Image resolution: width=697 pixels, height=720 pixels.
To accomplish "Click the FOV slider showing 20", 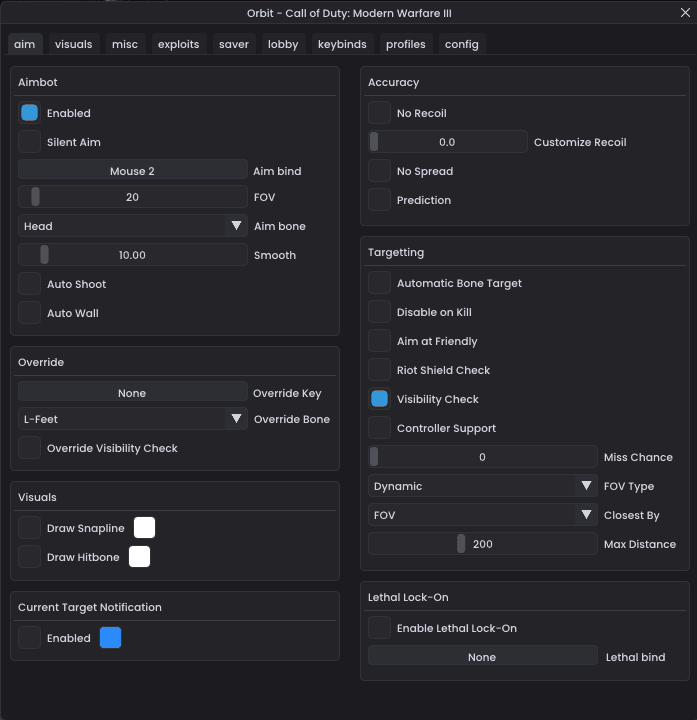I will [x=133, y=197].
